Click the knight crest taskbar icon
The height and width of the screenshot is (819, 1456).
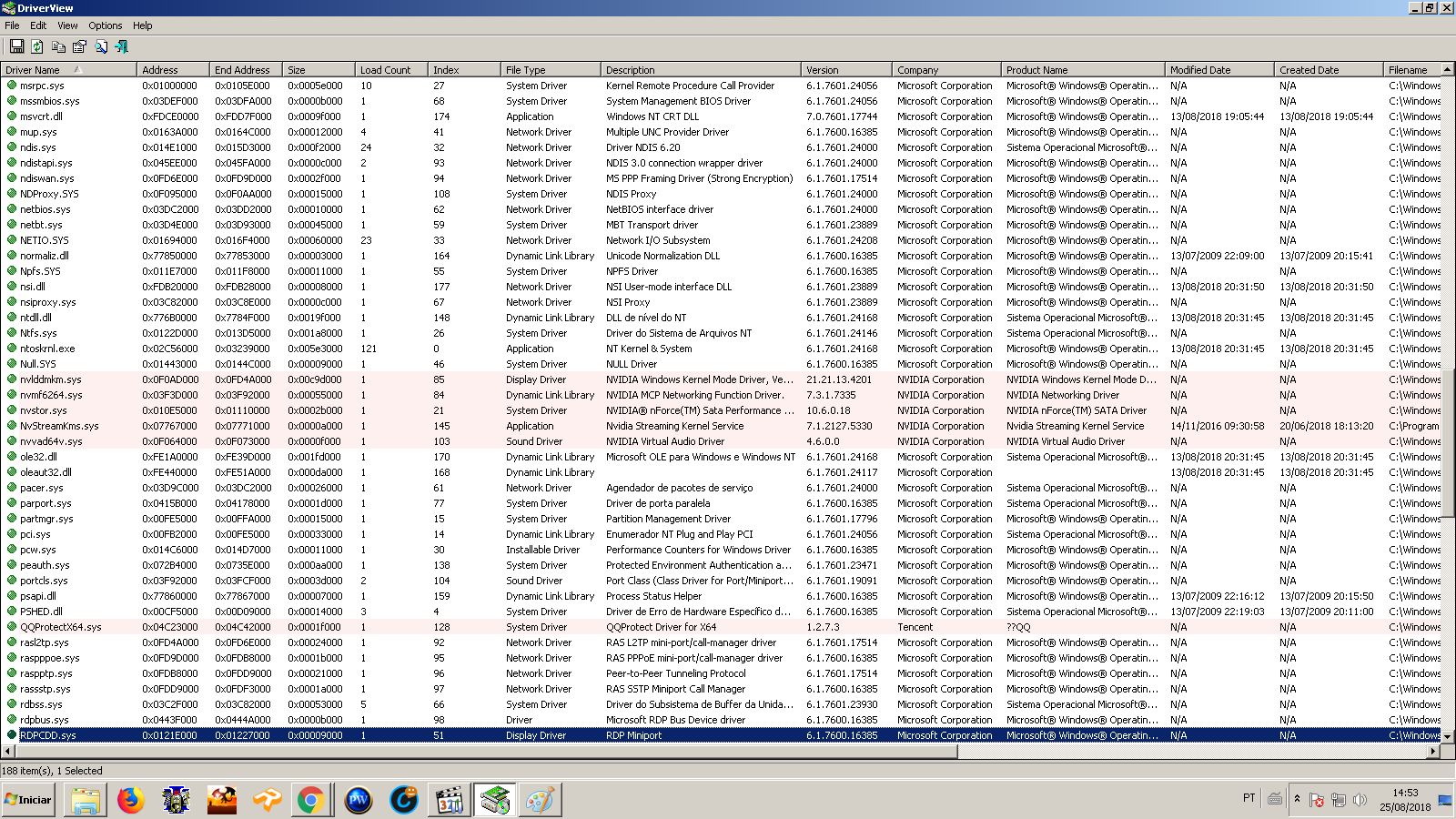click(x=176, y=800)
